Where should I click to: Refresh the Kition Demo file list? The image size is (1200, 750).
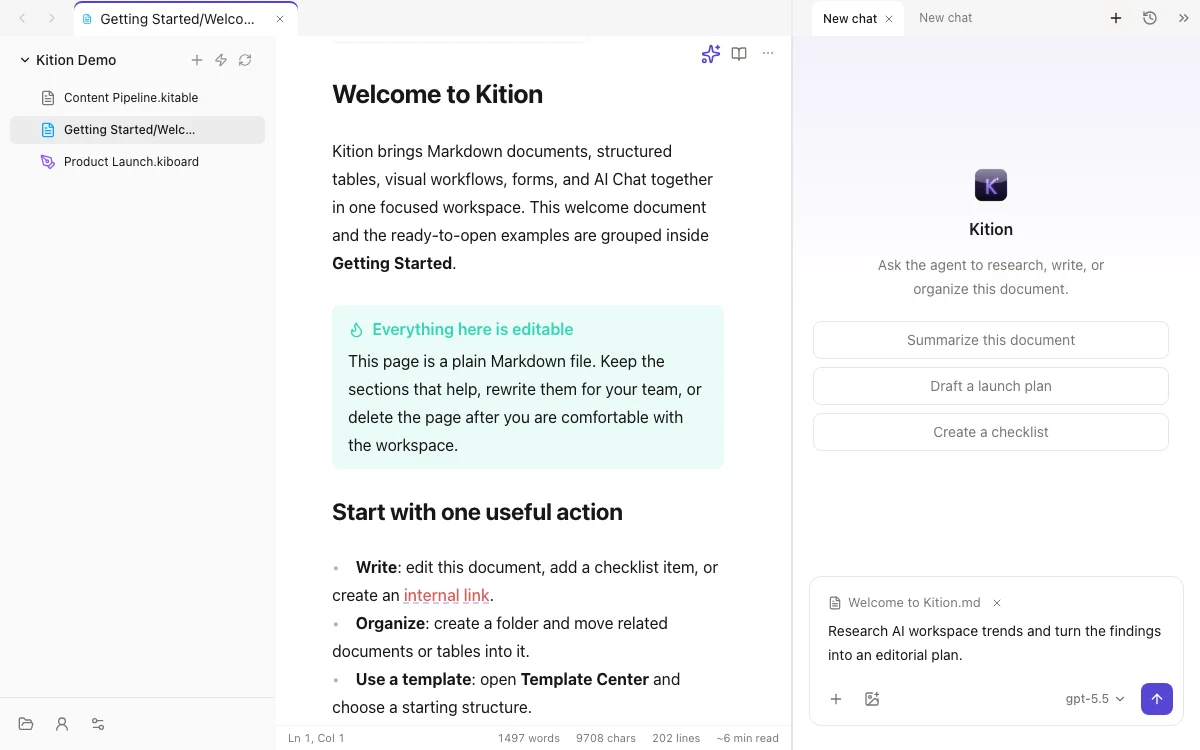245,60
